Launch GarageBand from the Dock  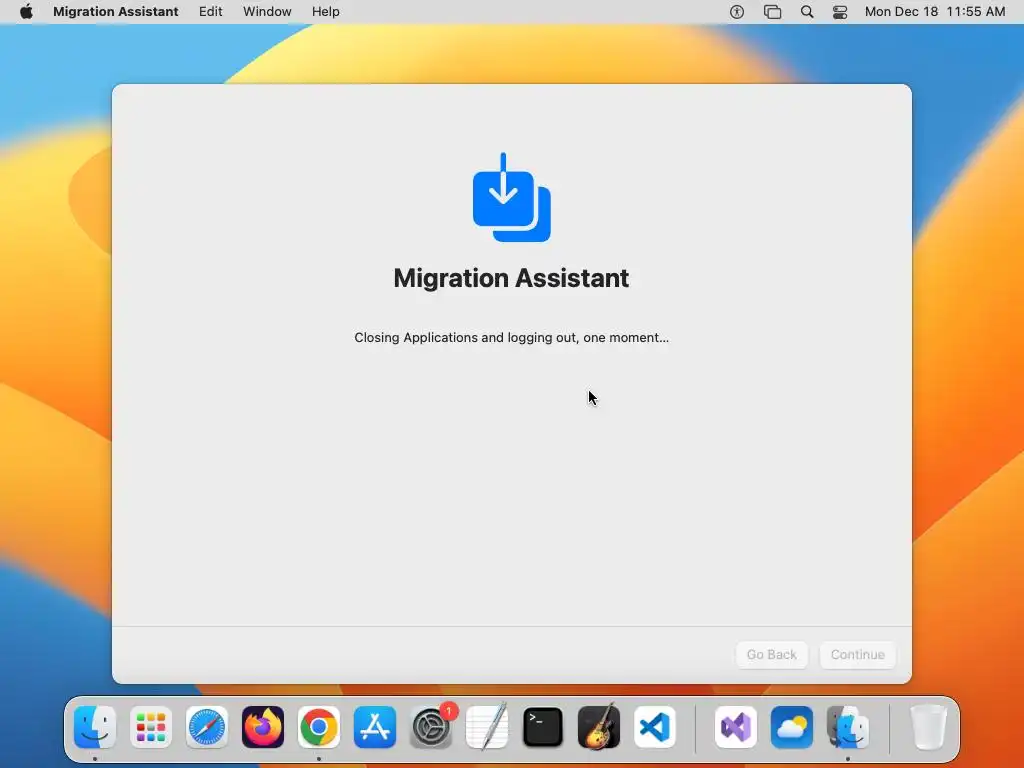click(599, 726)
